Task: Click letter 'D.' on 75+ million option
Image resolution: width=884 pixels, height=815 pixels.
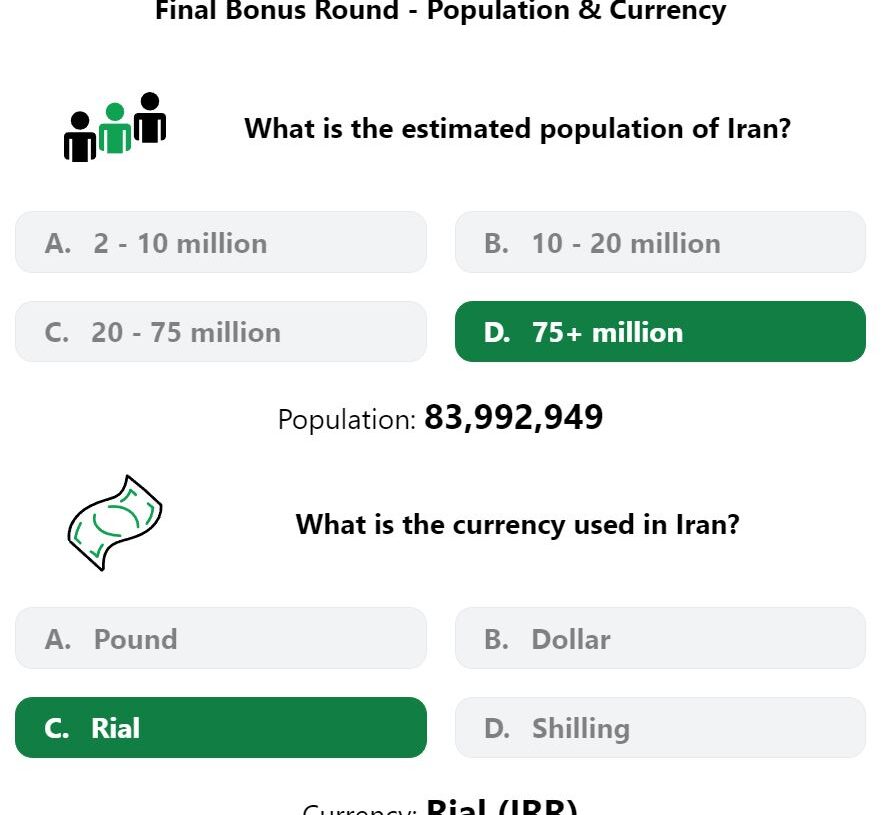Action: click(497, 333)
